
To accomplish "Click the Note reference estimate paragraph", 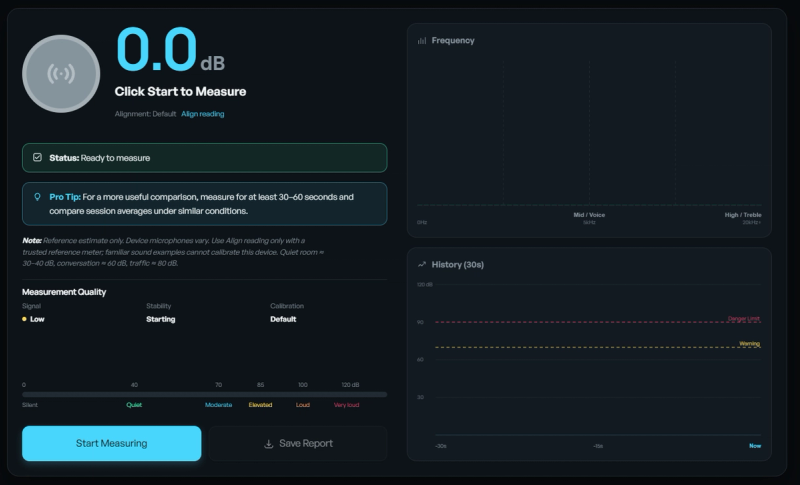I will tap(173, 252).
